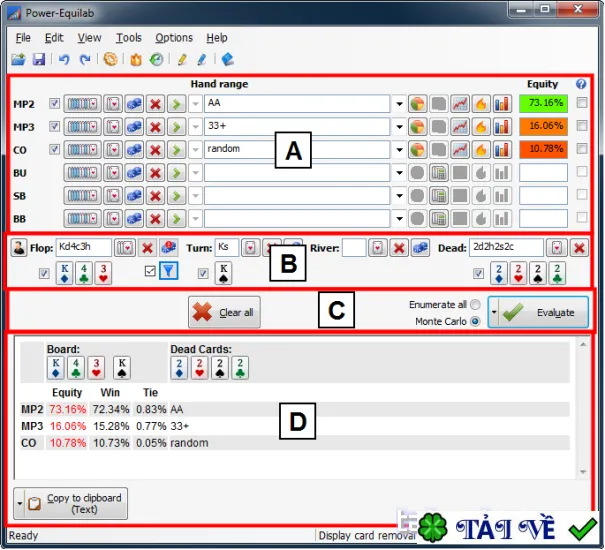
Task: Clear the dead cards field
Action: pyautogui.click(x=579, y=248)
